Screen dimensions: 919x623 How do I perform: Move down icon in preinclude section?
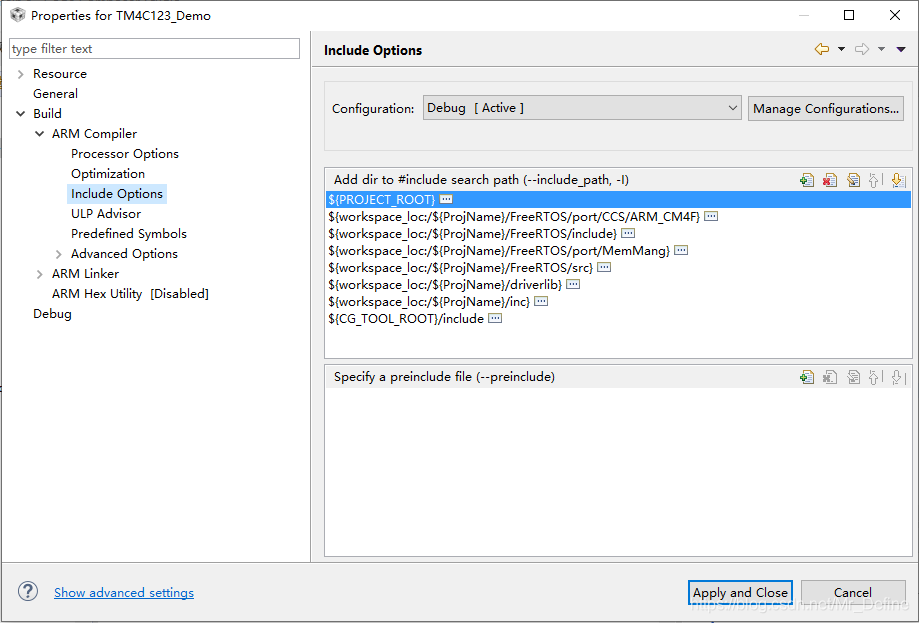tap(898, 377)
